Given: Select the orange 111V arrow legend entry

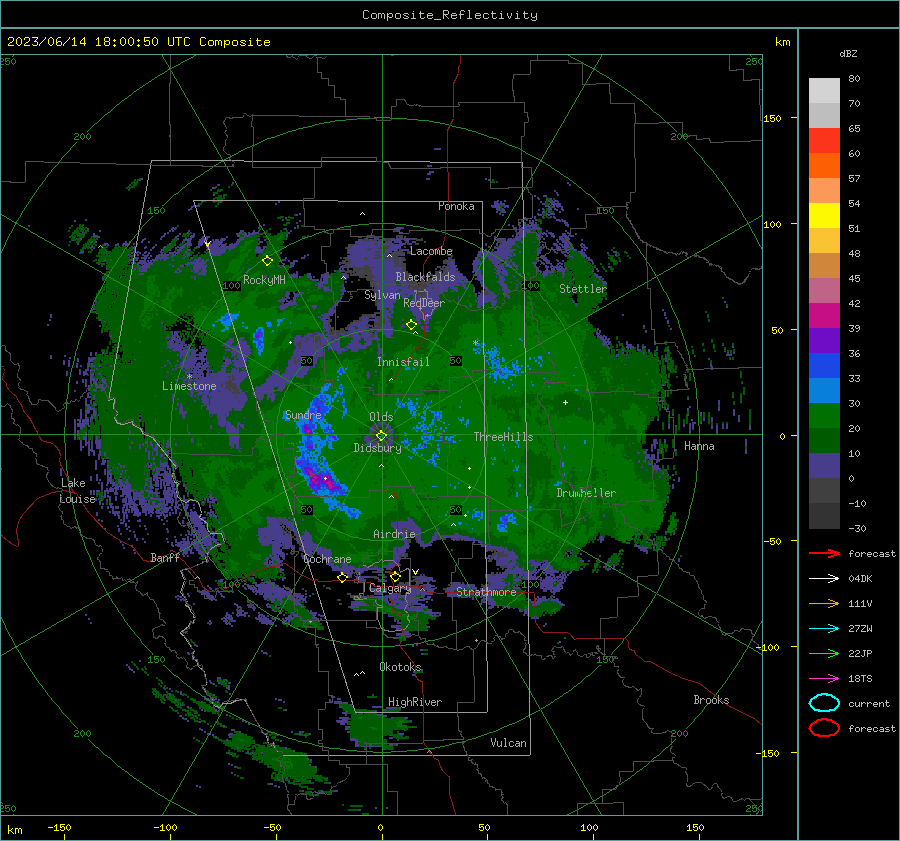Looking at the screenshot, I should point(824,603).
